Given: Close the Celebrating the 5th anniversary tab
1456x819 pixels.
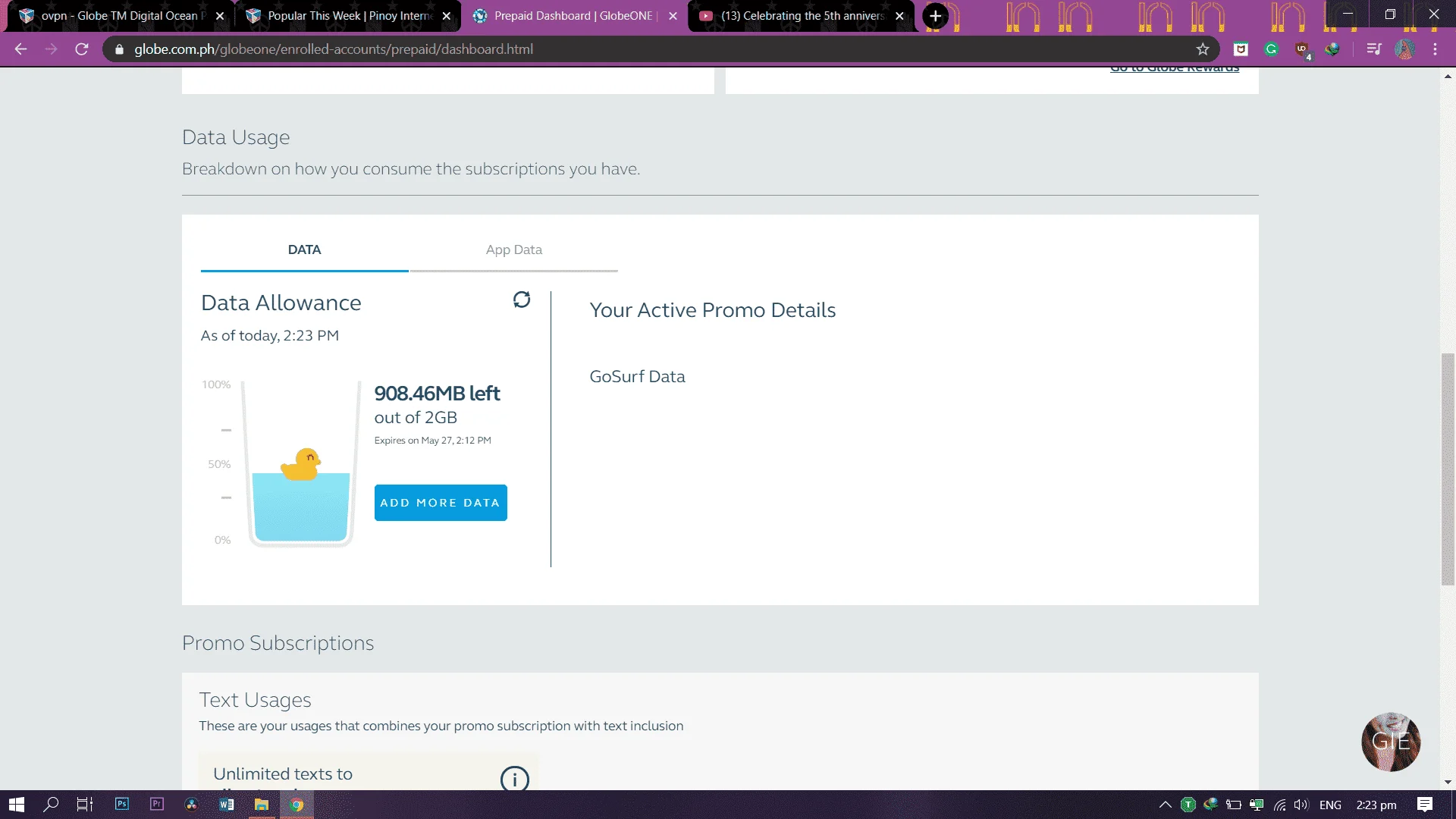Looking at the screenshot, I should 899,16.
